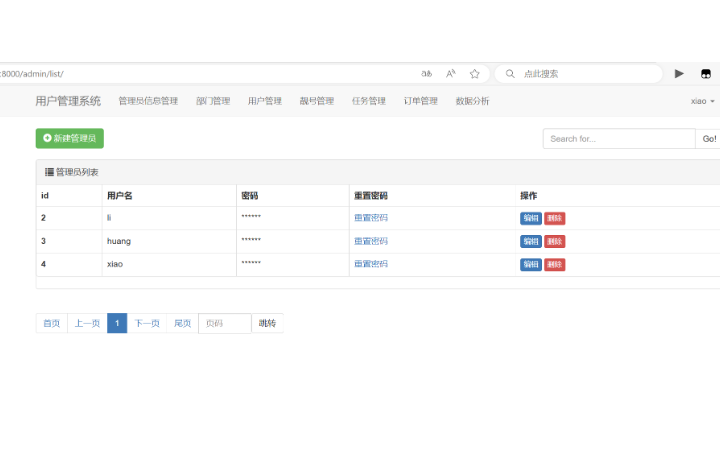The image size is (720, 450).
Task: Open the black extension icon in browser toolbar
Action: (706, 73)
